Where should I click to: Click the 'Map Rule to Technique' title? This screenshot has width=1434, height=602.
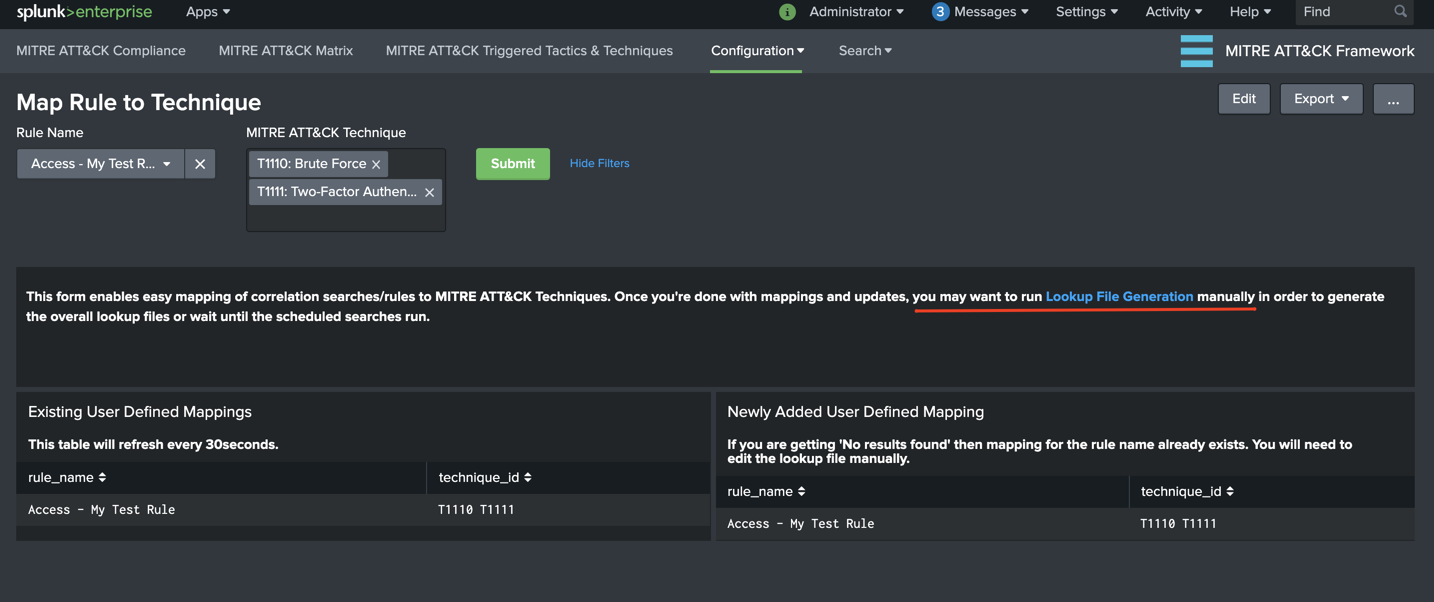[x=138, y=103]
